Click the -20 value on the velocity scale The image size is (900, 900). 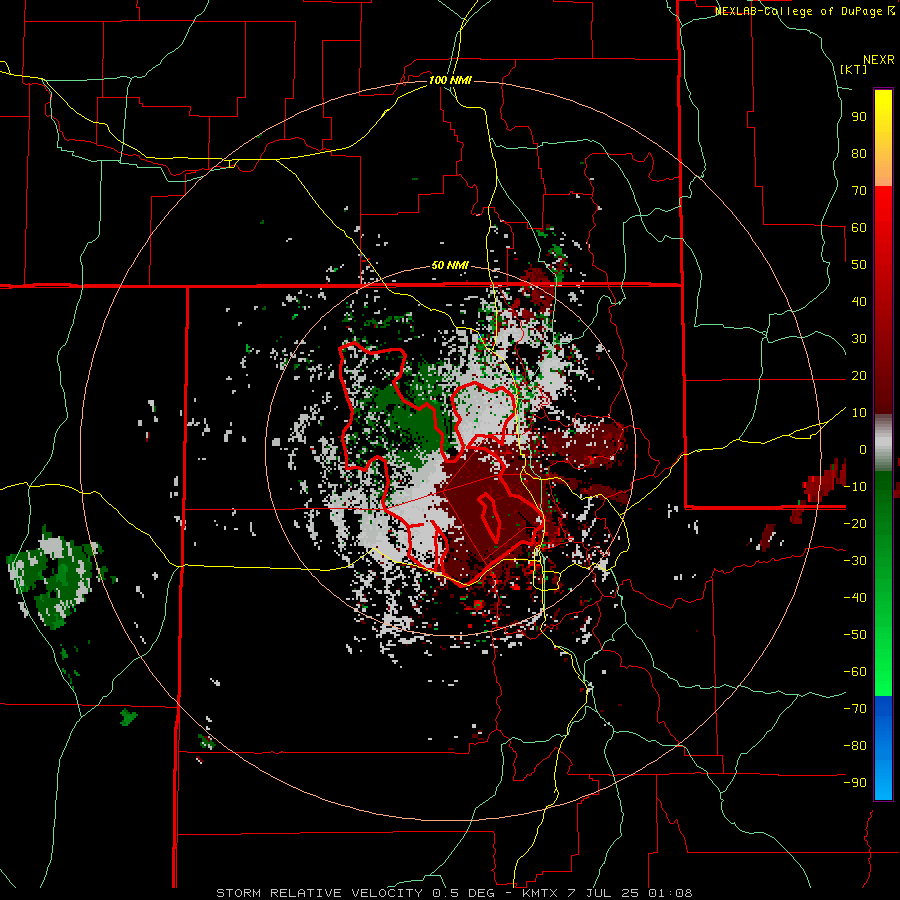click(x=855, y=523)
